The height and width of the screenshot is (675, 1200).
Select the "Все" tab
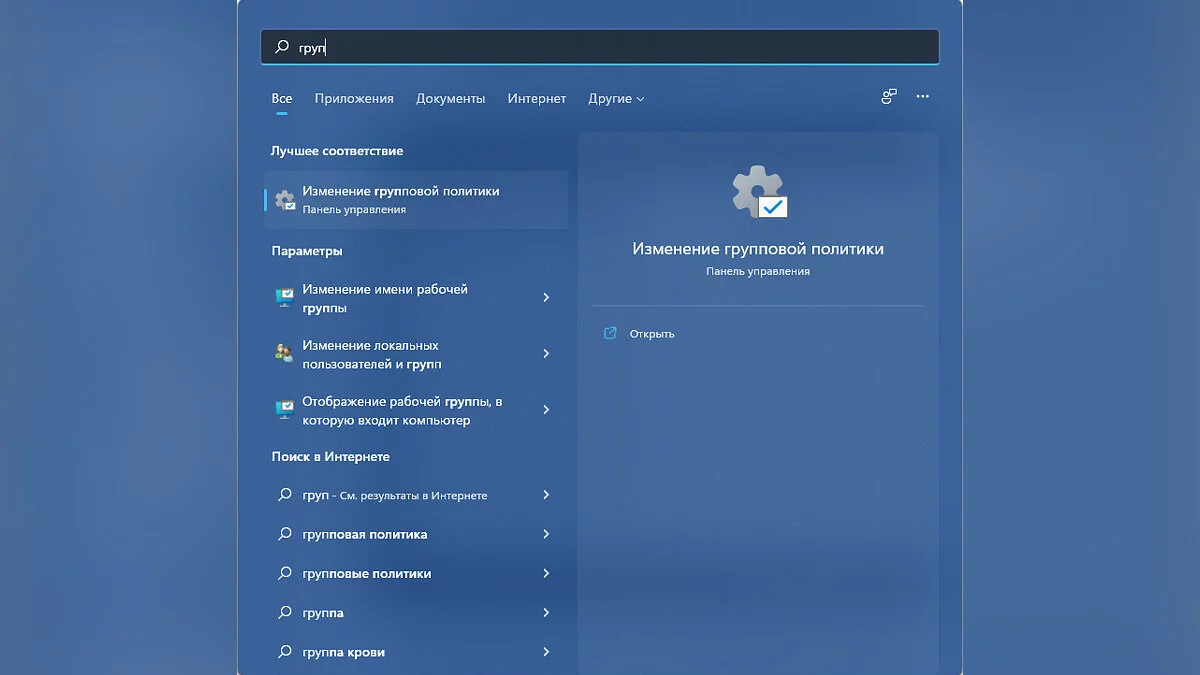tap(282, 98)
